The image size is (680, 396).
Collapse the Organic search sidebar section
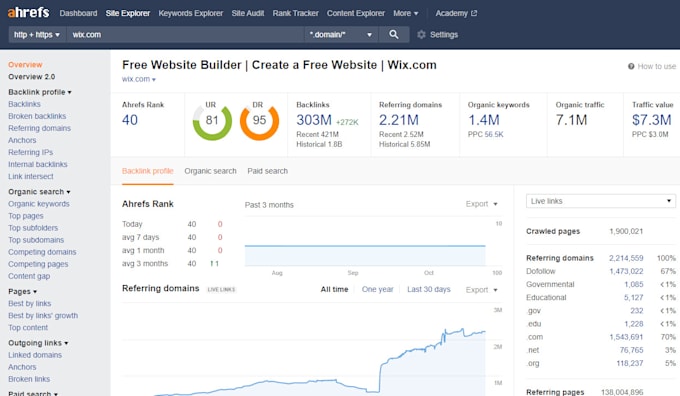tap(39, 192)
